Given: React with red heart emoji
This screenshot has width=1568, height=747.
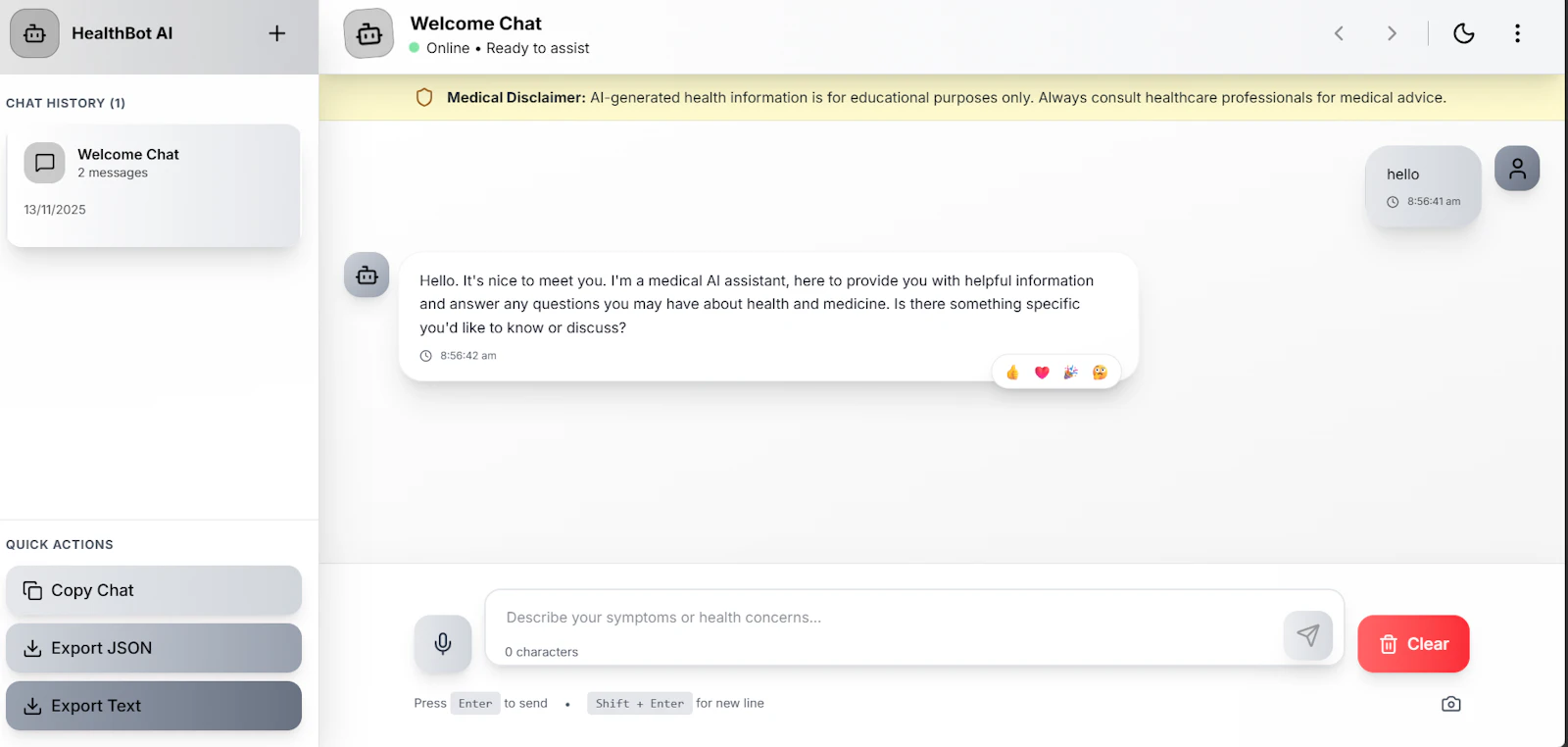Looking at the screenshot, I should [x=1042, y=372].
